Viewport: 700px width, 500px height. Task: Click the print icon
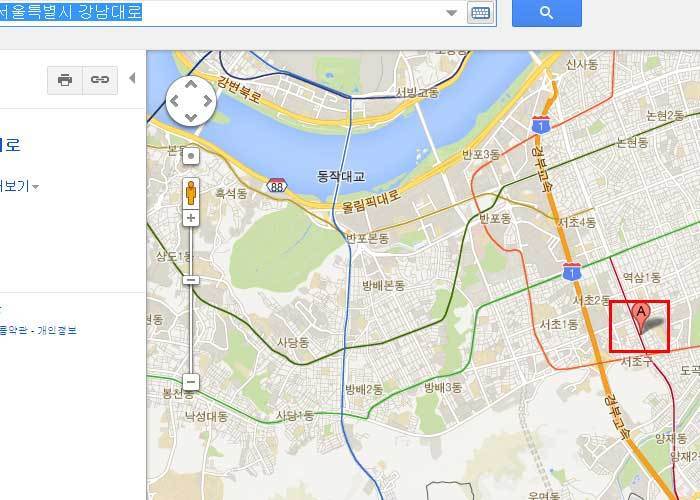point(65,80)
